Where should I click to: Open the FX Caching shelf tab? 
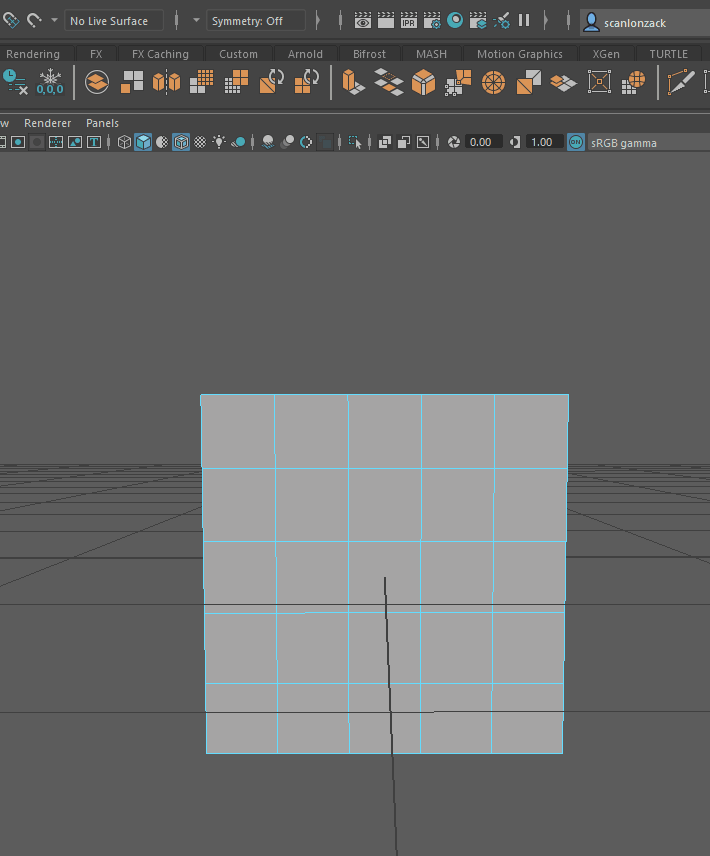pos(160,54)
